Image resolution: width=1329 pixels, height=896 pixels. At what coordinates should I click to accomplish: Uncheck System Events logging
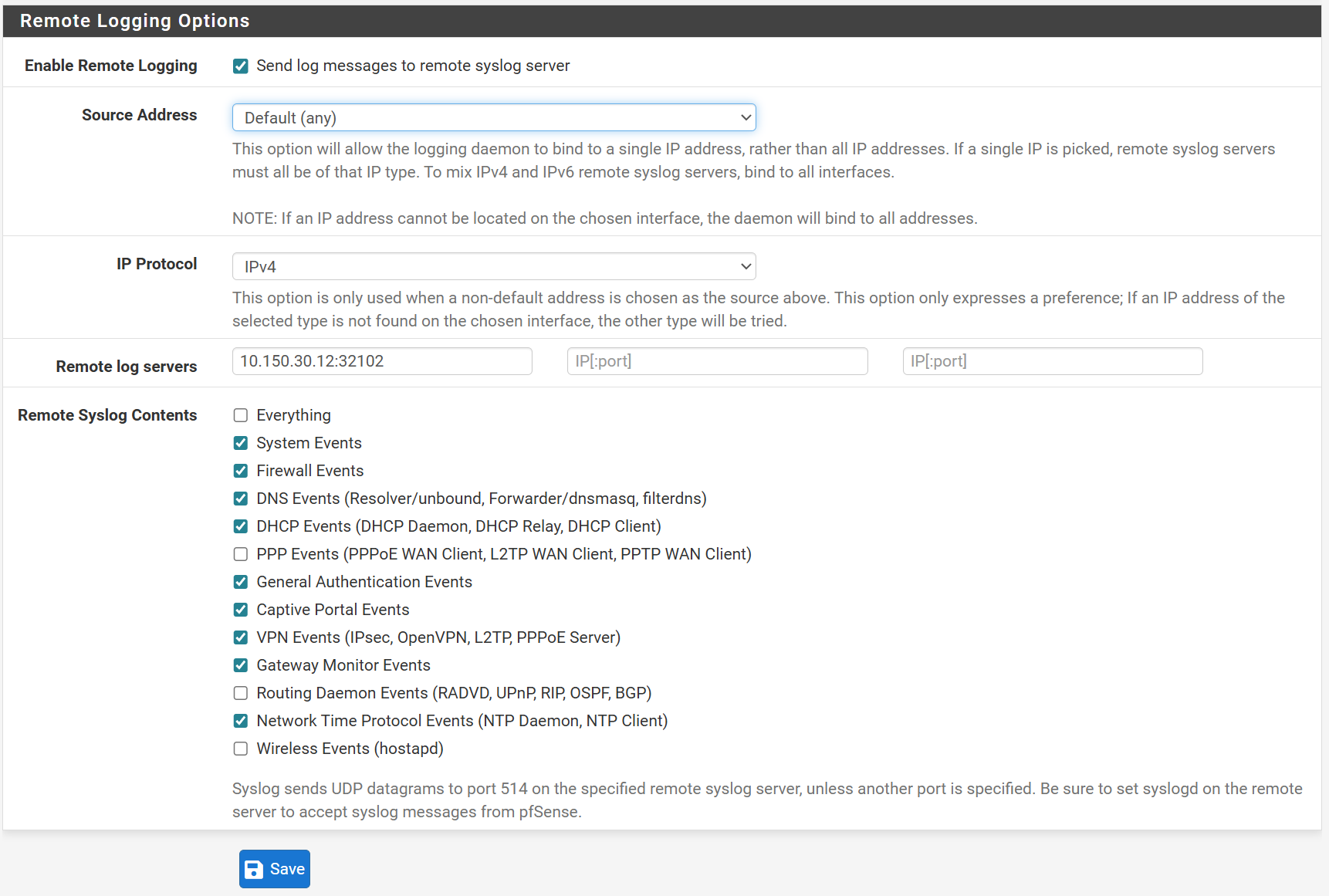tap(240, 443)
